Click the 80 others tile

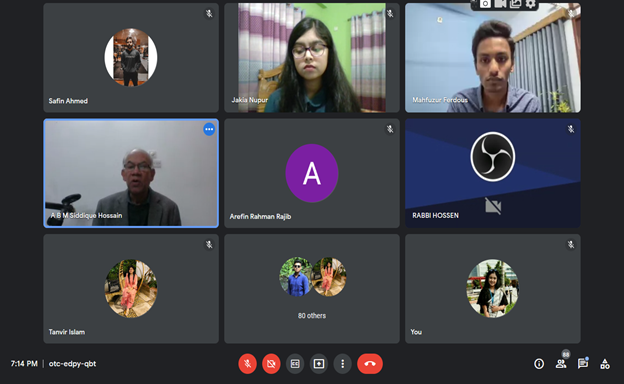click(x=312, y=289)
